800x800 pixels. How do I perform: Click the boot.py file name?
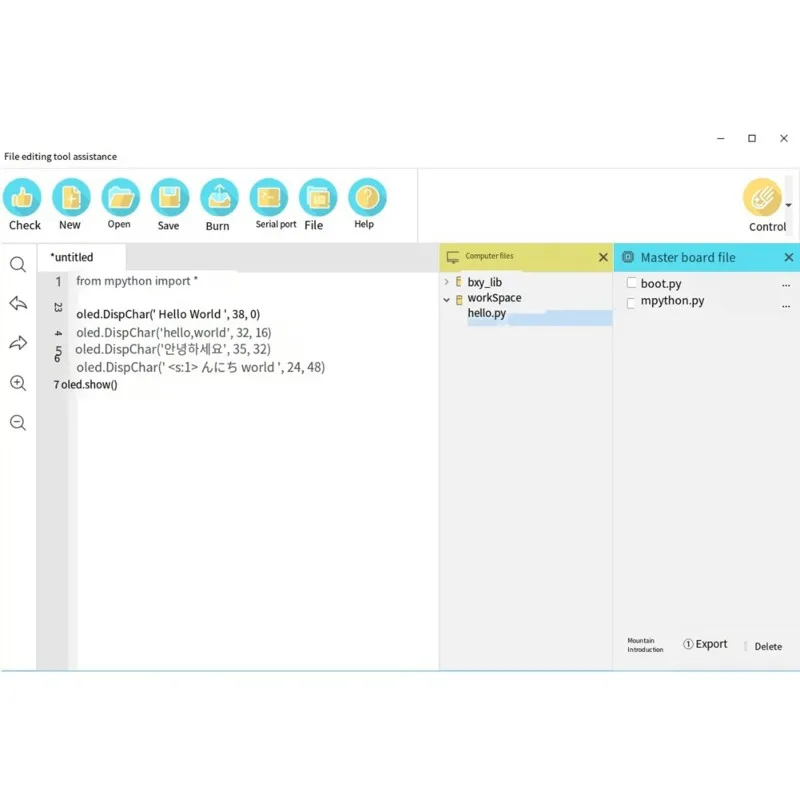click(661, 284)
